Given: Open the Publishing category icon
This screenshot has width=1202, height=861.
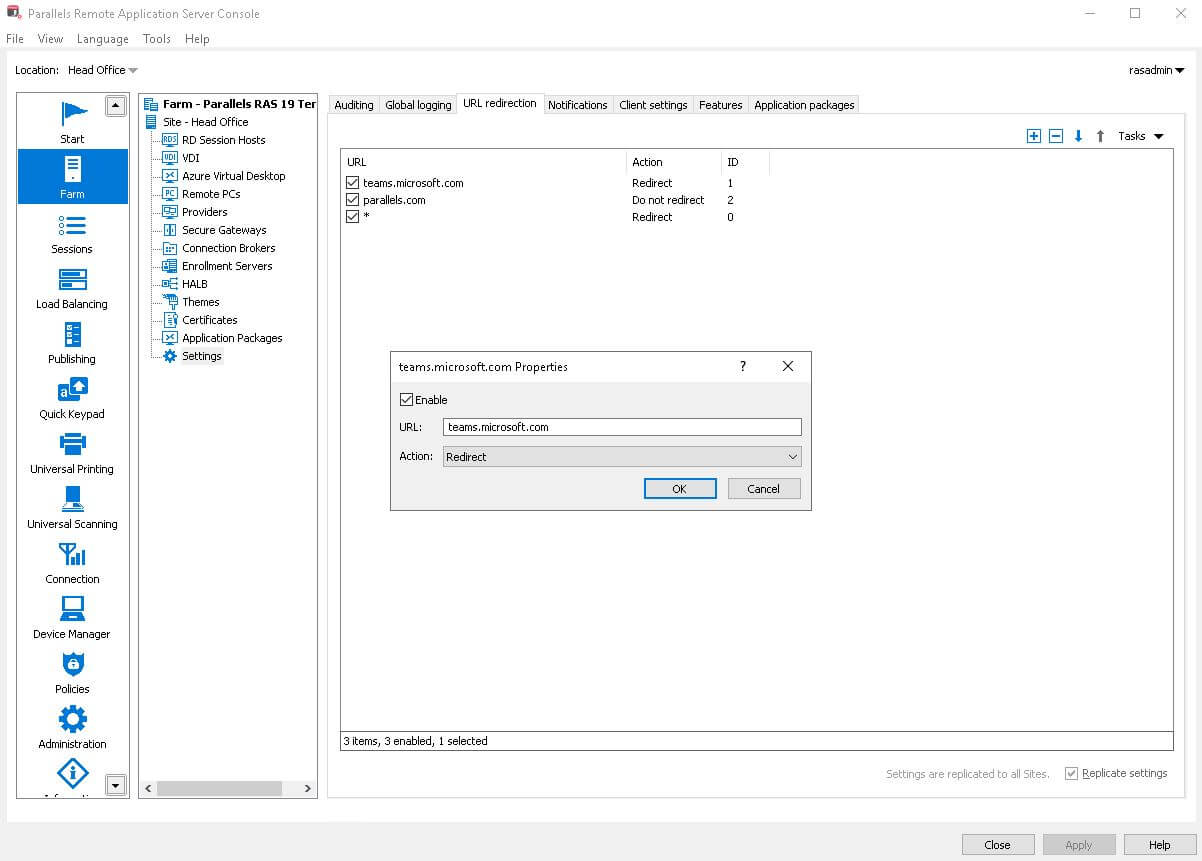Looking at the screenshot, I should (x=72, y=334).
